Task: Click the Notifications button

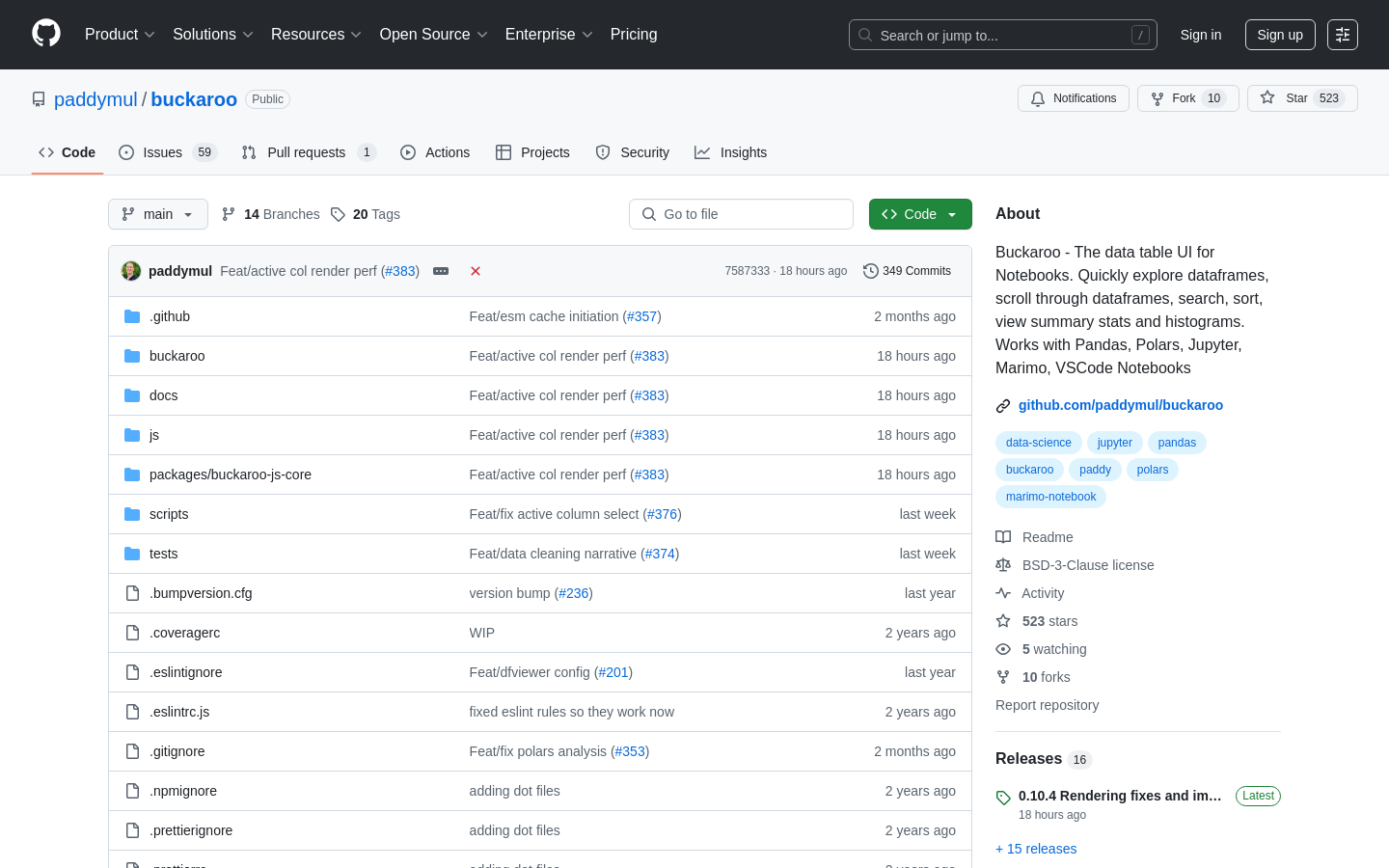Action: pyautogui.click(x=1074, y=98)
